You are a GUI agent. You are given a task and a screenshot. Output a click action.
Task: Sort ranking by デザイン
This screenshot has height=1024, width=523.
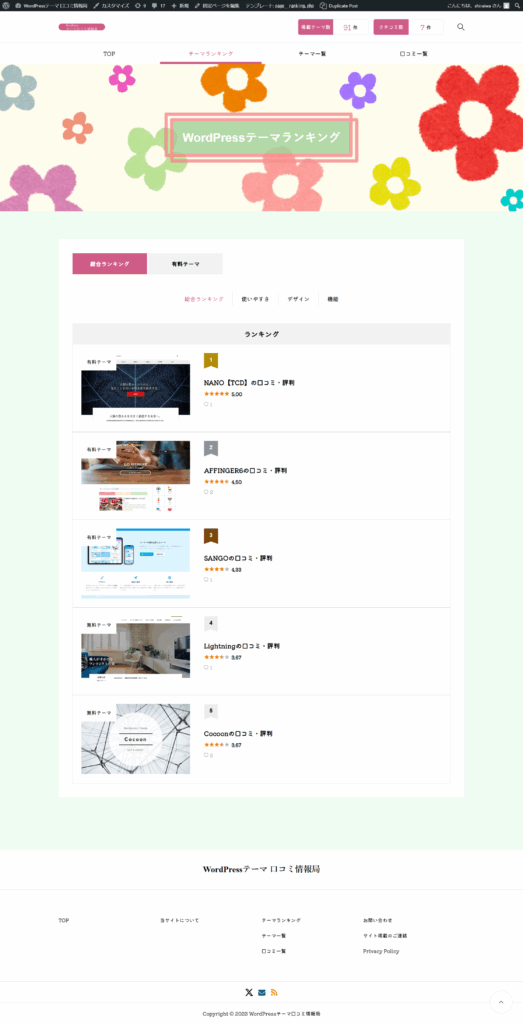coord(298,299)
